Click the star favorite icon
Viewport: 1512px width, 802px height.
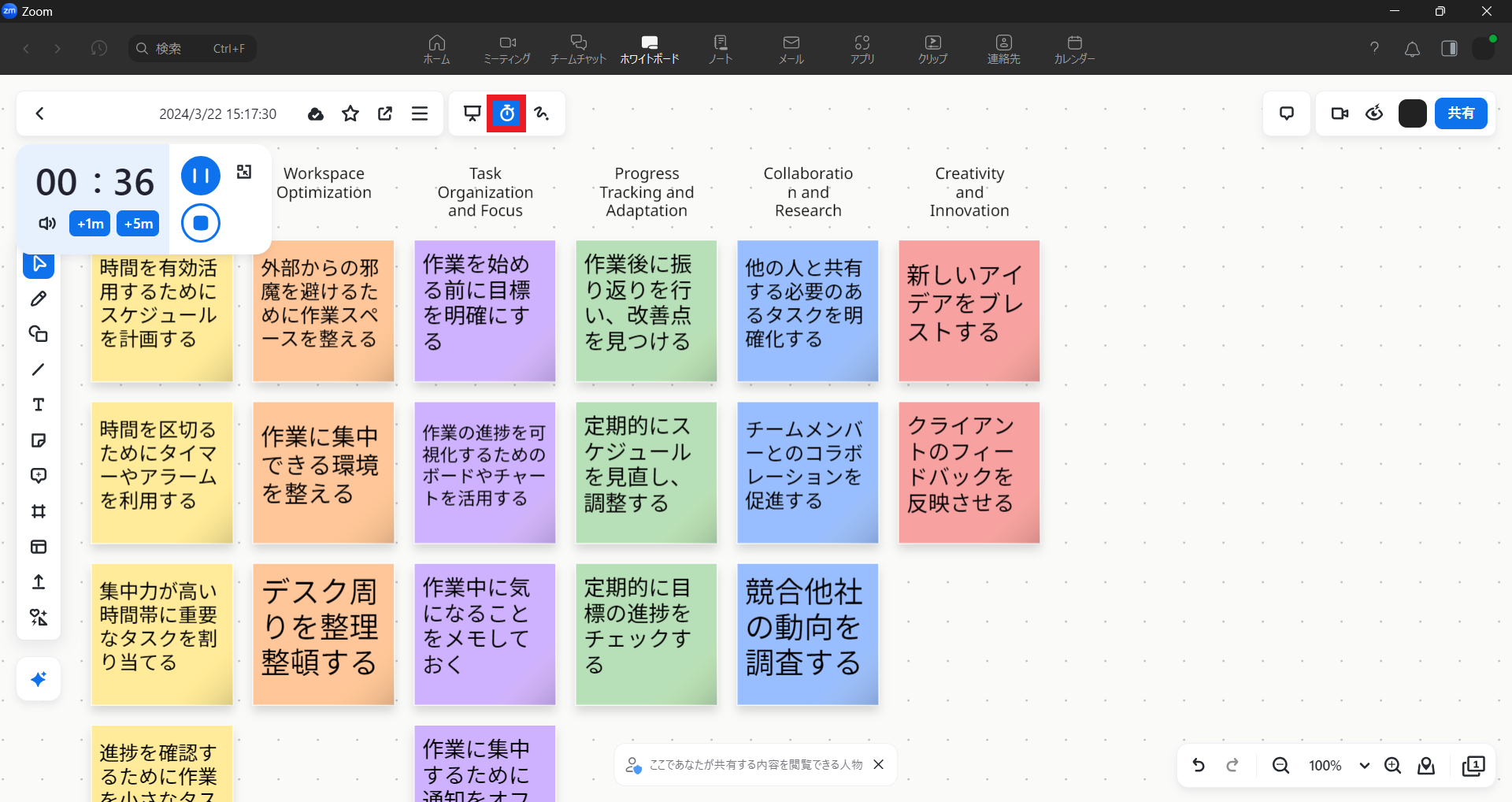point(350,114)
